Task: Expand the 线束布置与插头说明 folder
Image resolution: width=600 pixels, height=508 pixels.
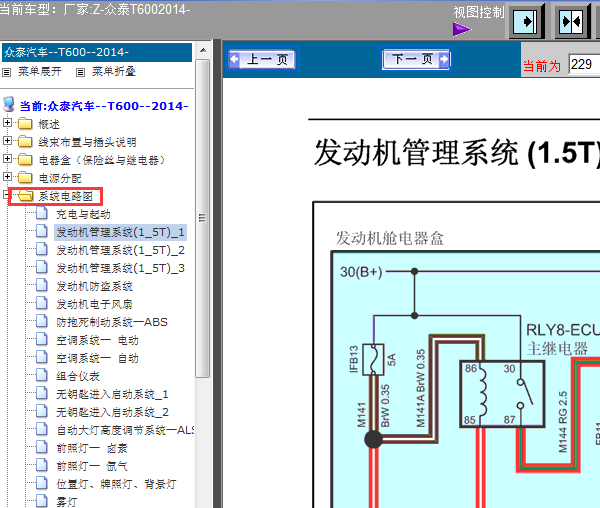Action: (7, 141)
